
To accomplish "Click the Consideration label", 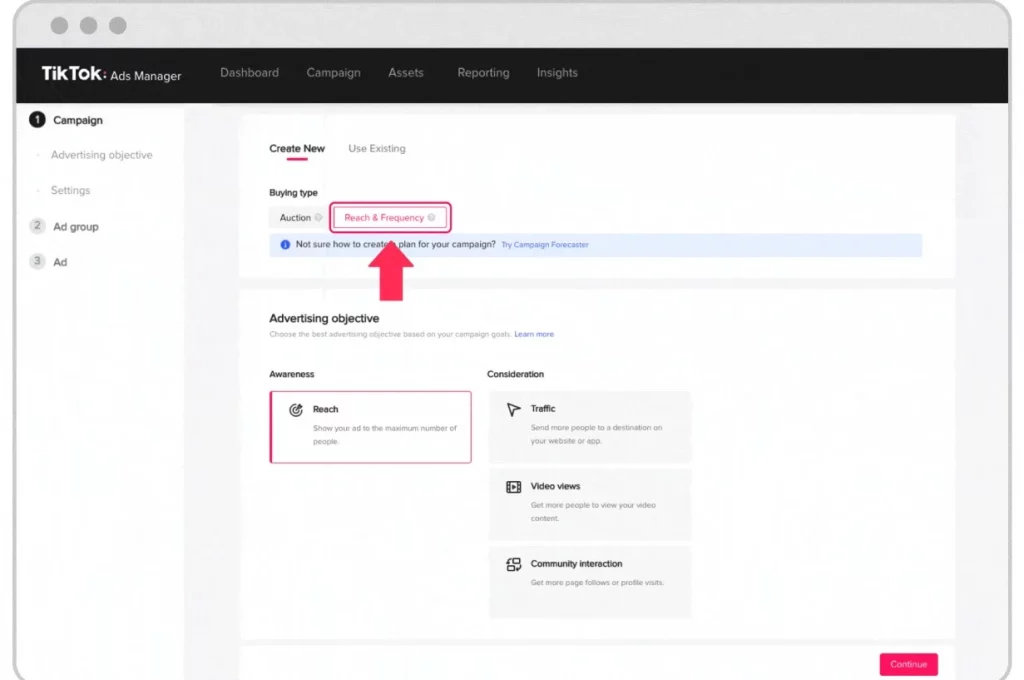I will click(x=515, y=374).
